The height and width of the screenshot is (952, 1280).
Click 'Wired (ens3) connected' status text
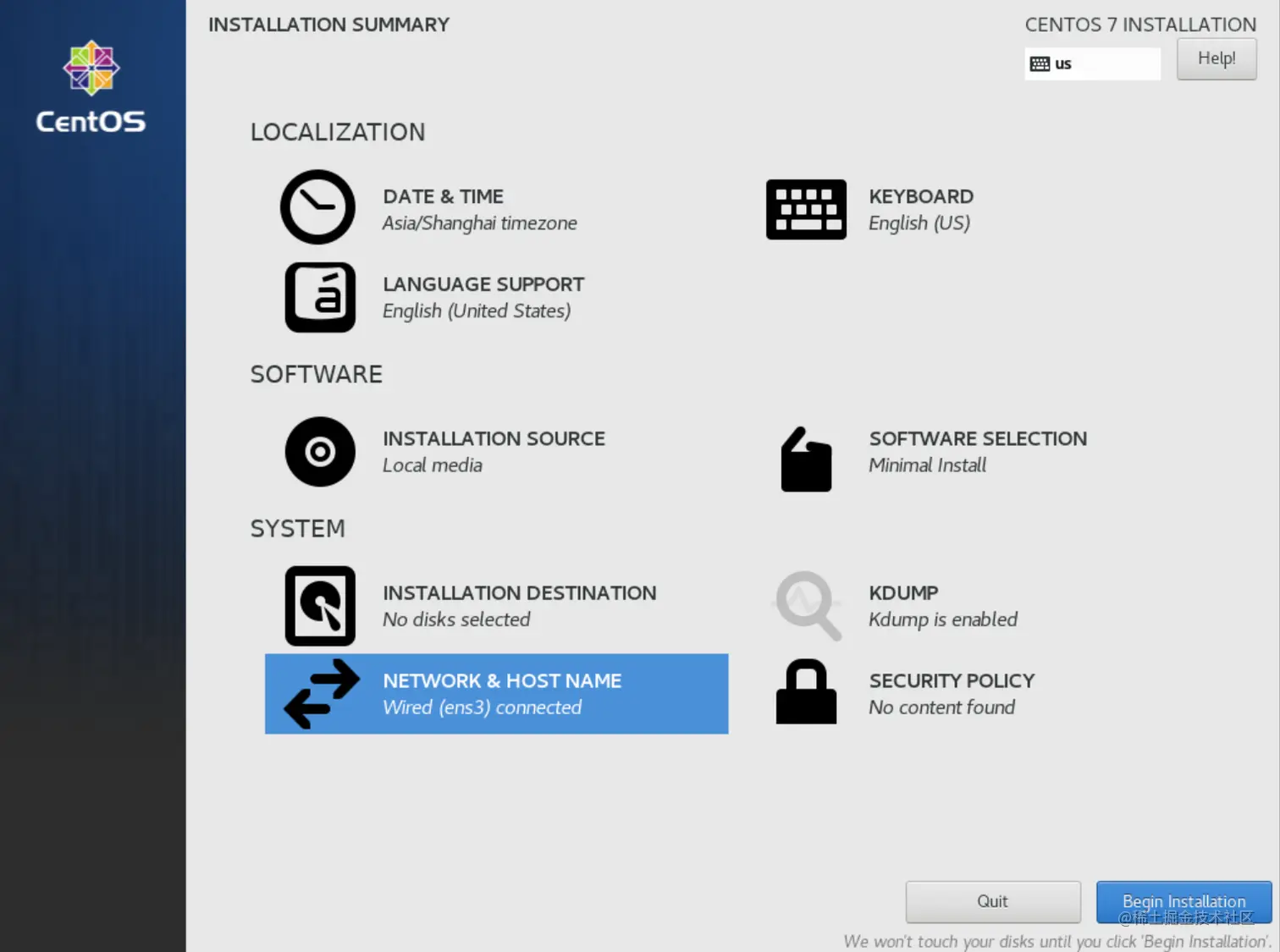click(x=482, y=707)
